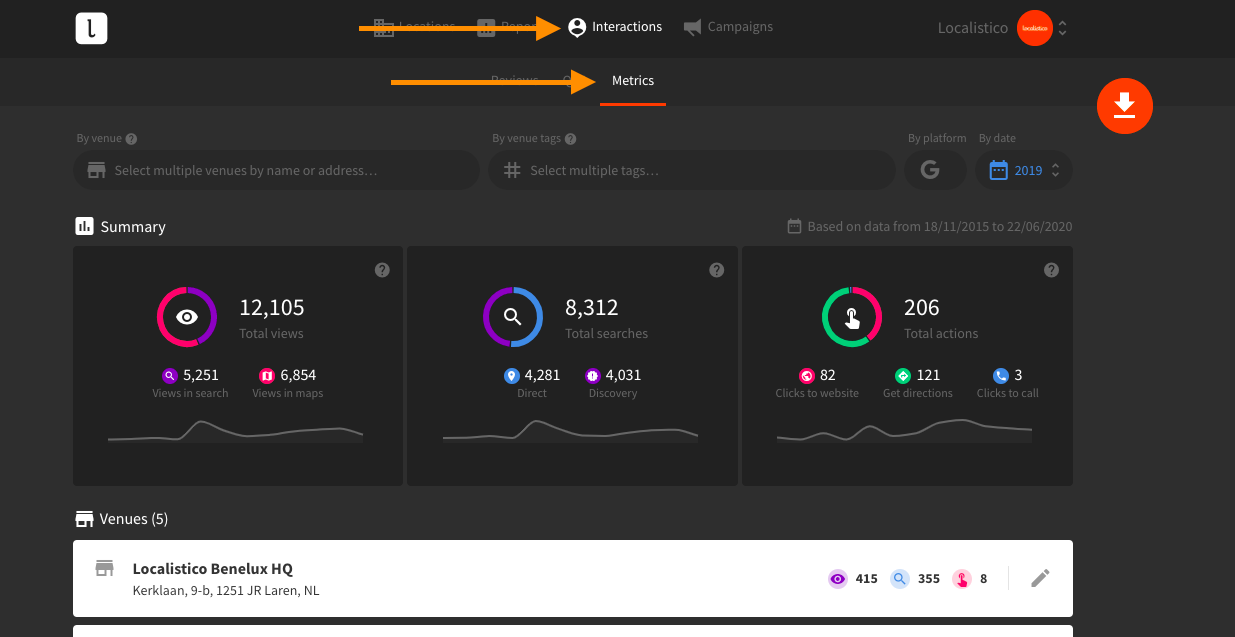This screenshot has height=637, width=1235.
Task: Click the pointer hand icon in Total actions ring
Action: [852, 318]
